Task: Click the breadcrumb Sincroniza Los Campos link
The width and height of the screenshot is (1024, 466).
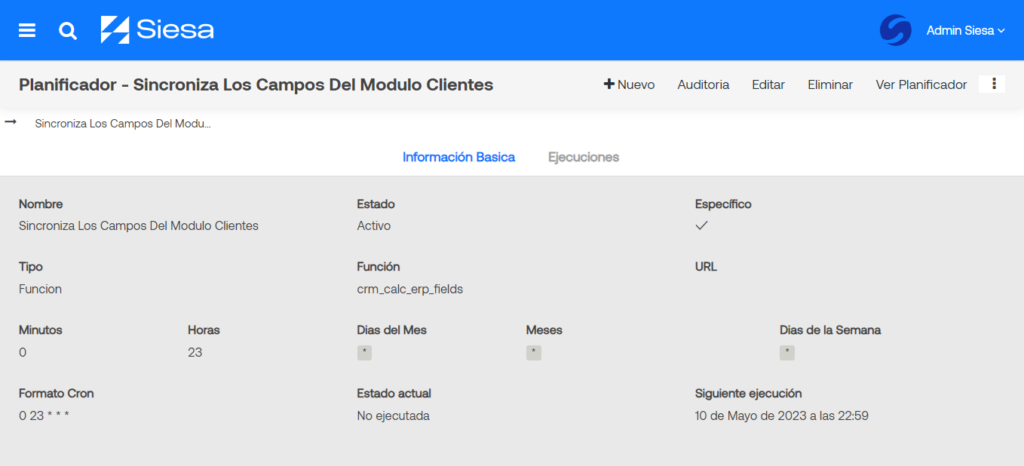Action: click(122, 124)
